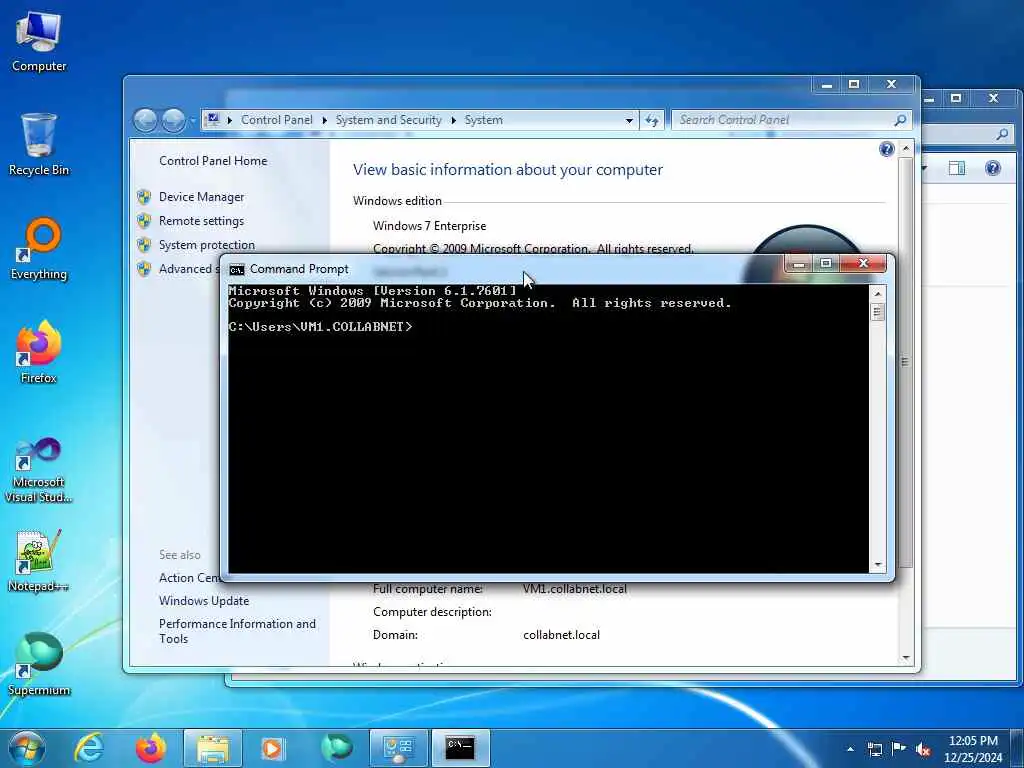Expand arrow after Control Panel breadcrumb
This screenshot has height=768, width=1024.
pos(325,120)
